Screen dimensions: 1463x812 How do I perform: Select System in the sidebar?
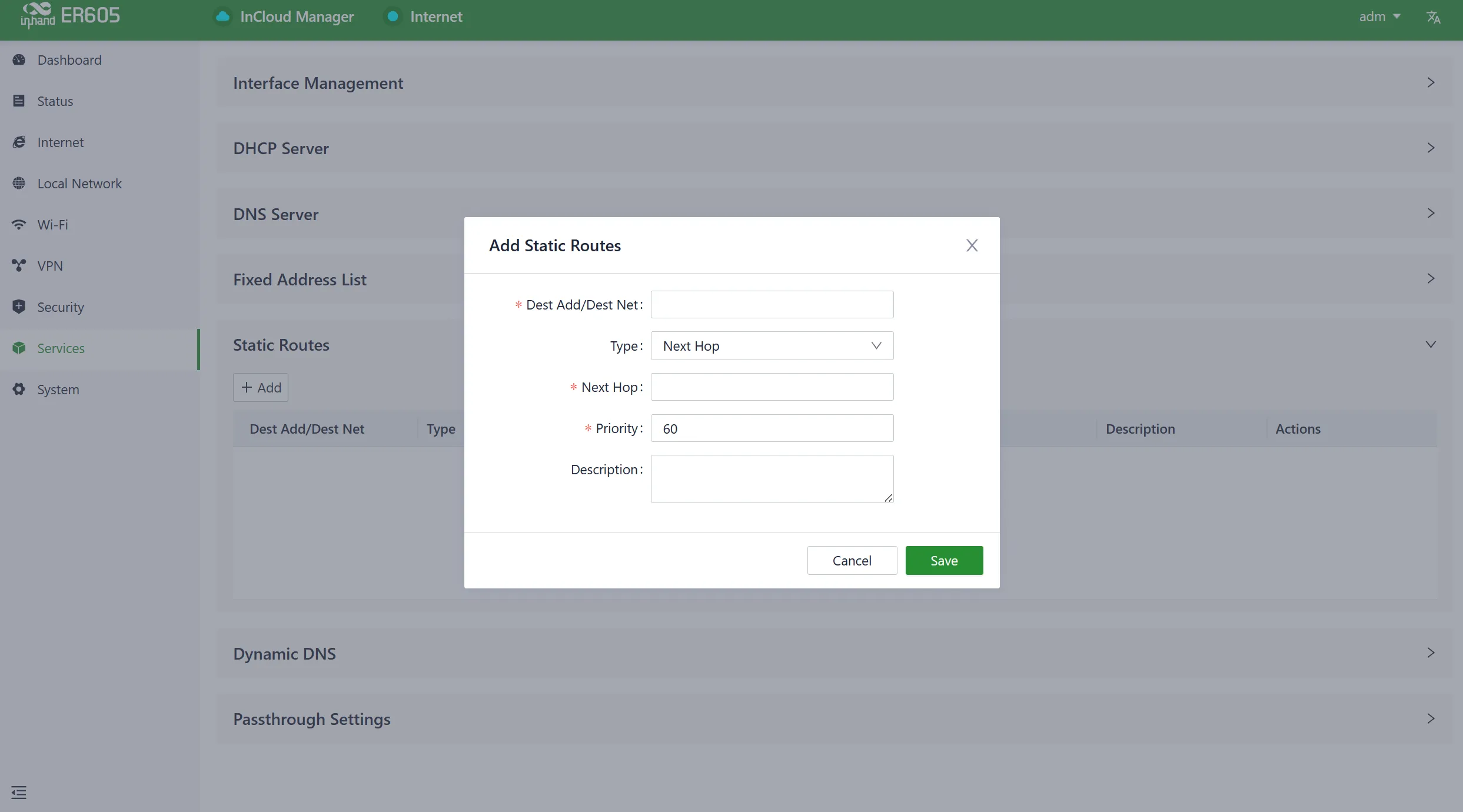pos(100,390)
